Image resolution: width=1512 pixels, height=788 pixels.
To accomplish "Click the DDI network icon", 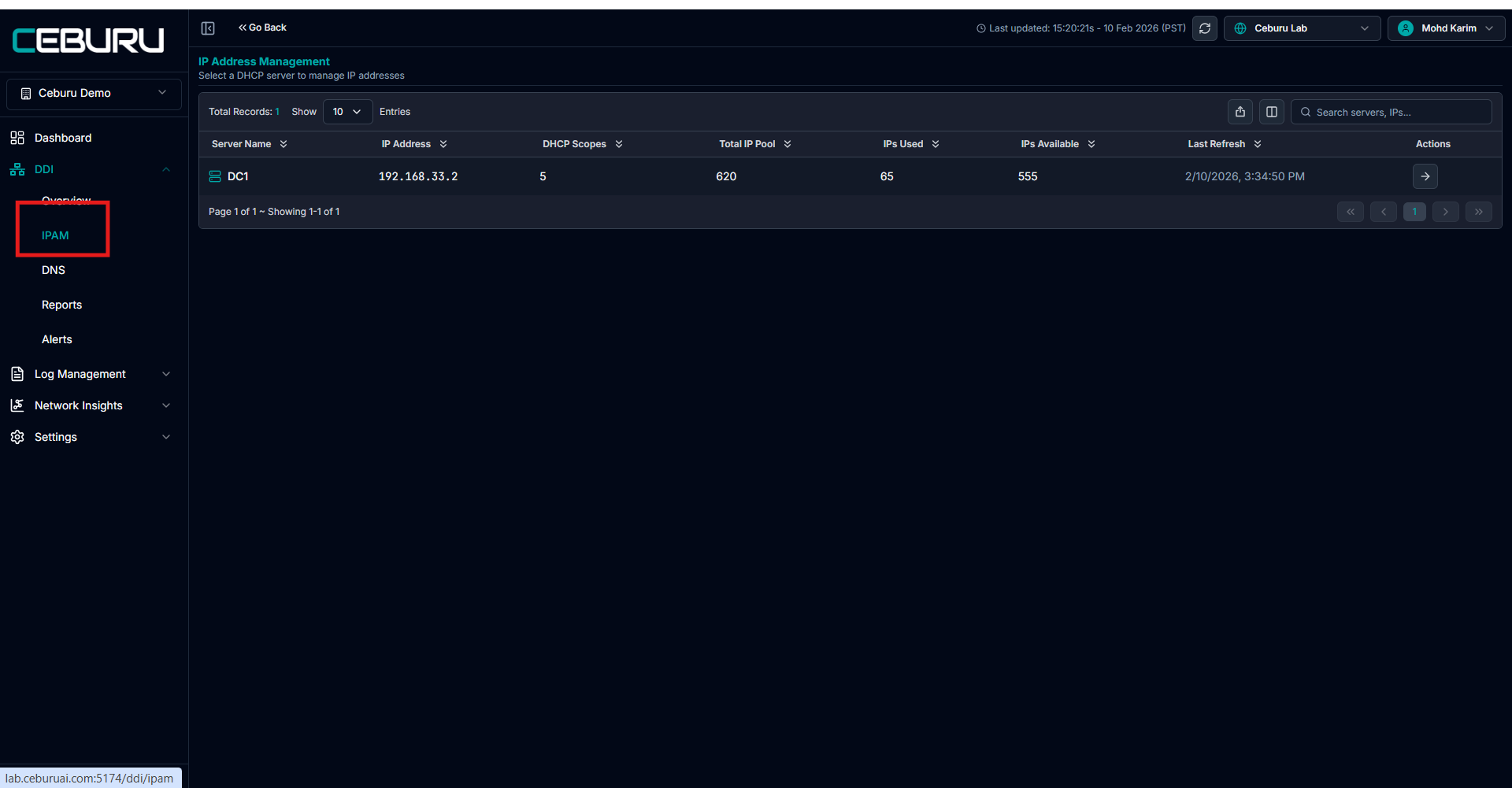I will pos(17,169).
